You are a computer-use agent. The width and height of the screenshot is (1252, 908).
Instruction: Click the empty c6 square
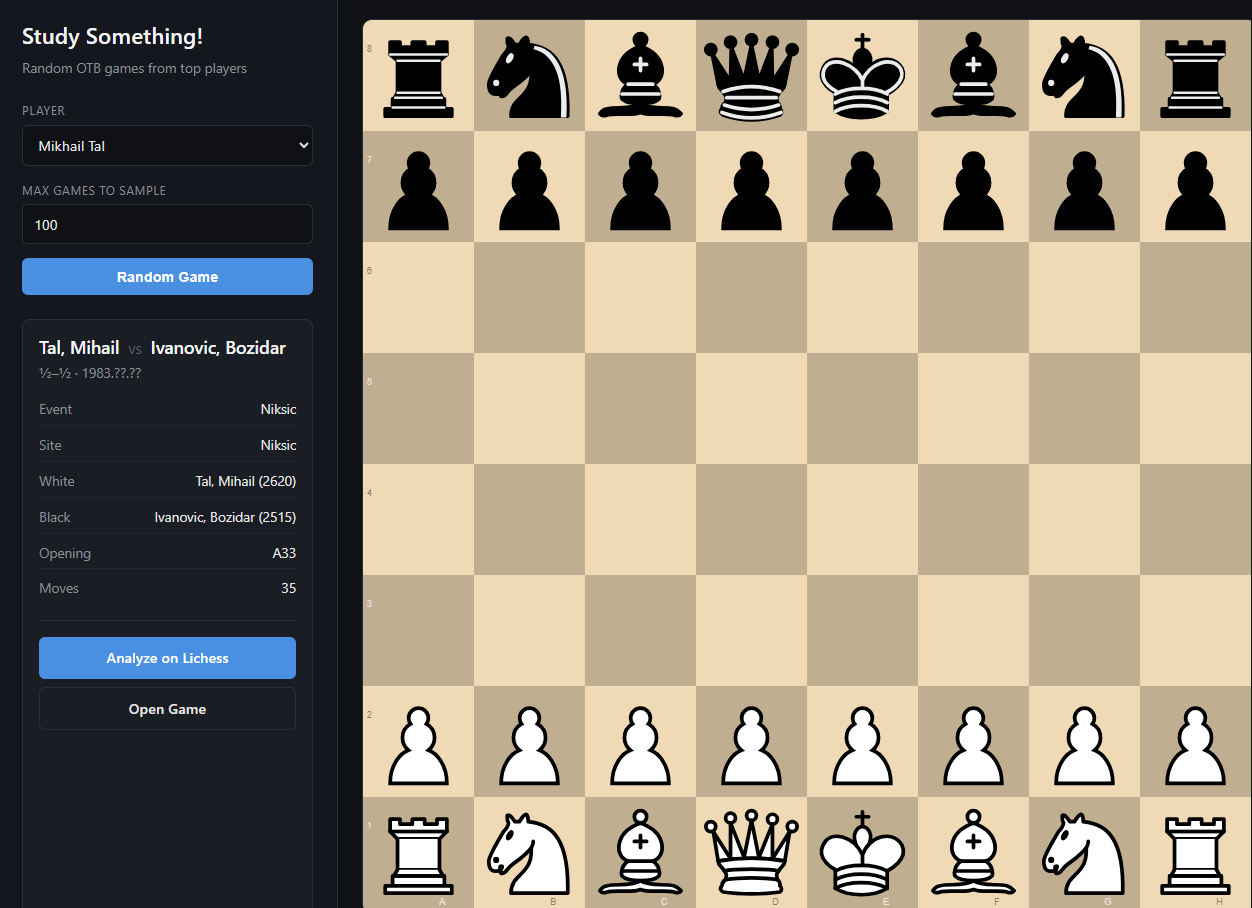(x=640, y=298)
